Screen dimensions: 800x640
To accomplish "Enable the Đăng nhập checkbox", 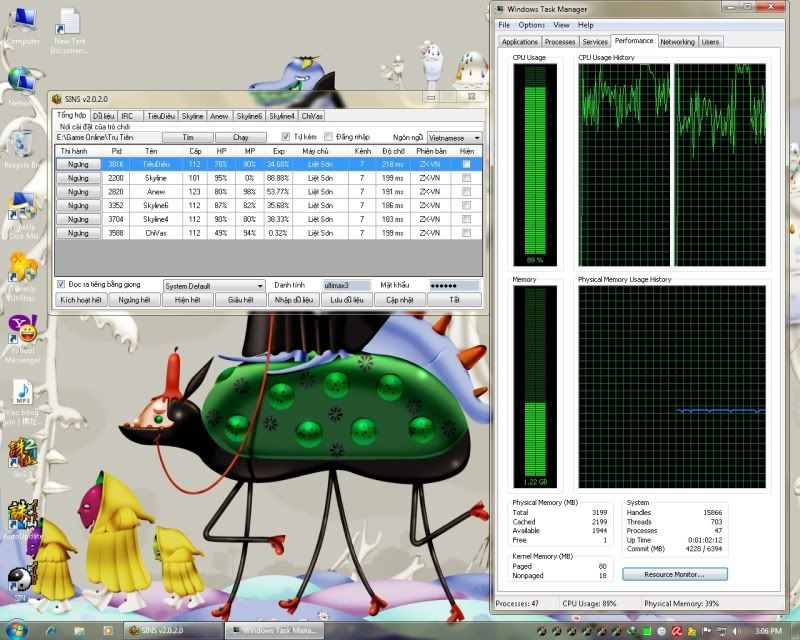I will [x=329, y=137].
